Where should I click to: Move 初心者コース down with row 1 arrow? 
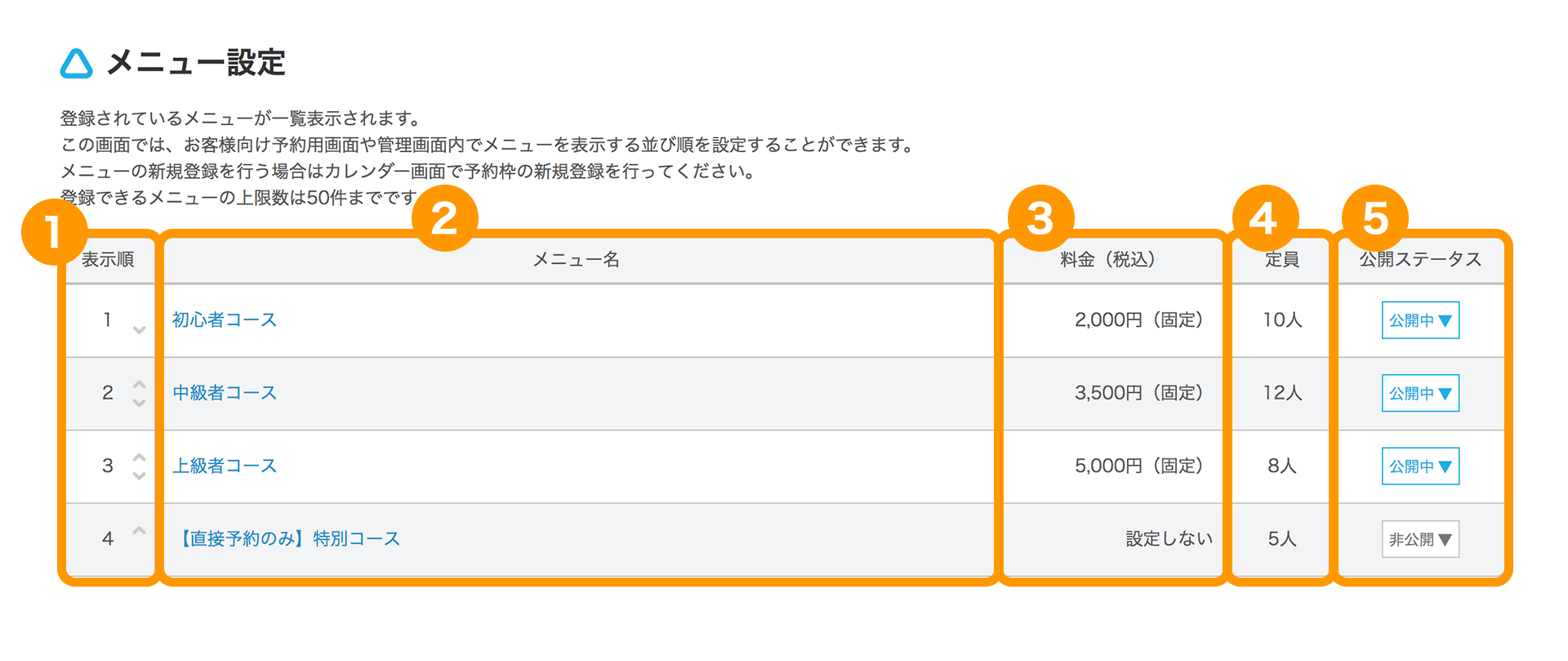click(x=139, y=330)
